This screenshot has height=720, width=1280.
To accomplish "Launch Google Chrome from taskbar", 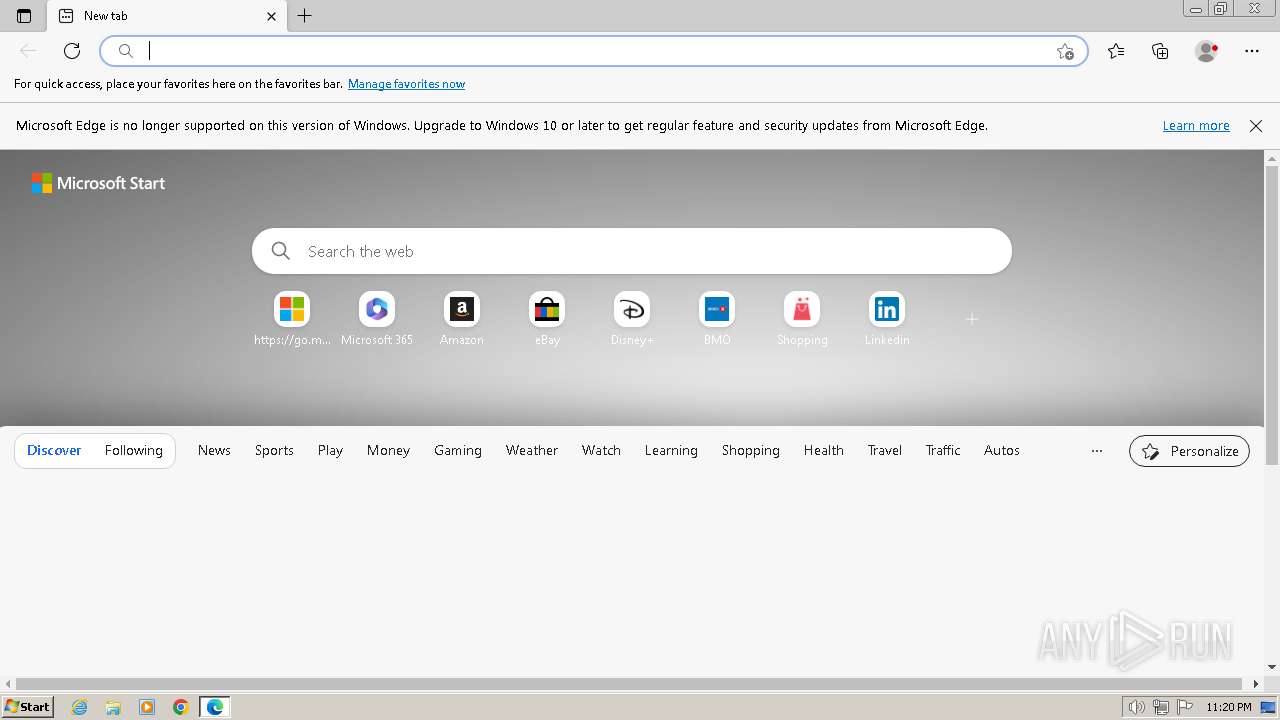I will coord(181,707).
